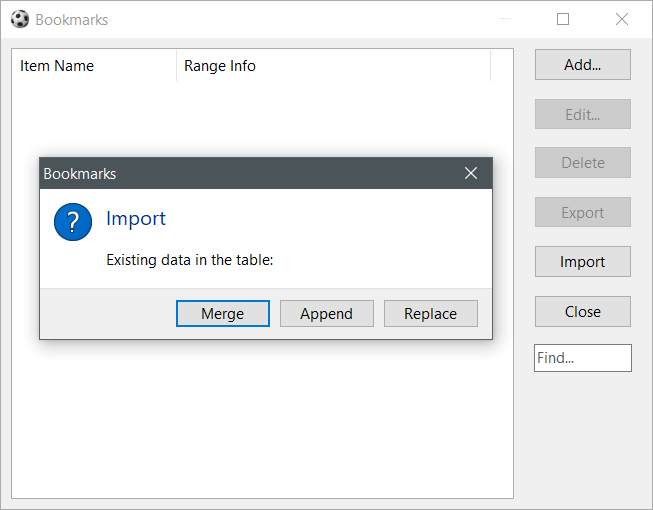Choose Append for existing table data

[326, 313]
